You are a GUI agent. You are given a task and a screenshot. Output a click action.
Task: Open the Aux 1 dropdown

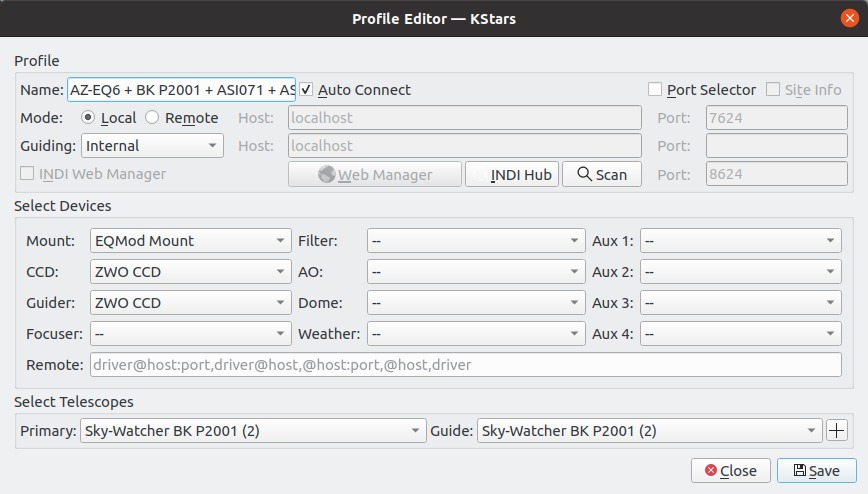[741, 241]
